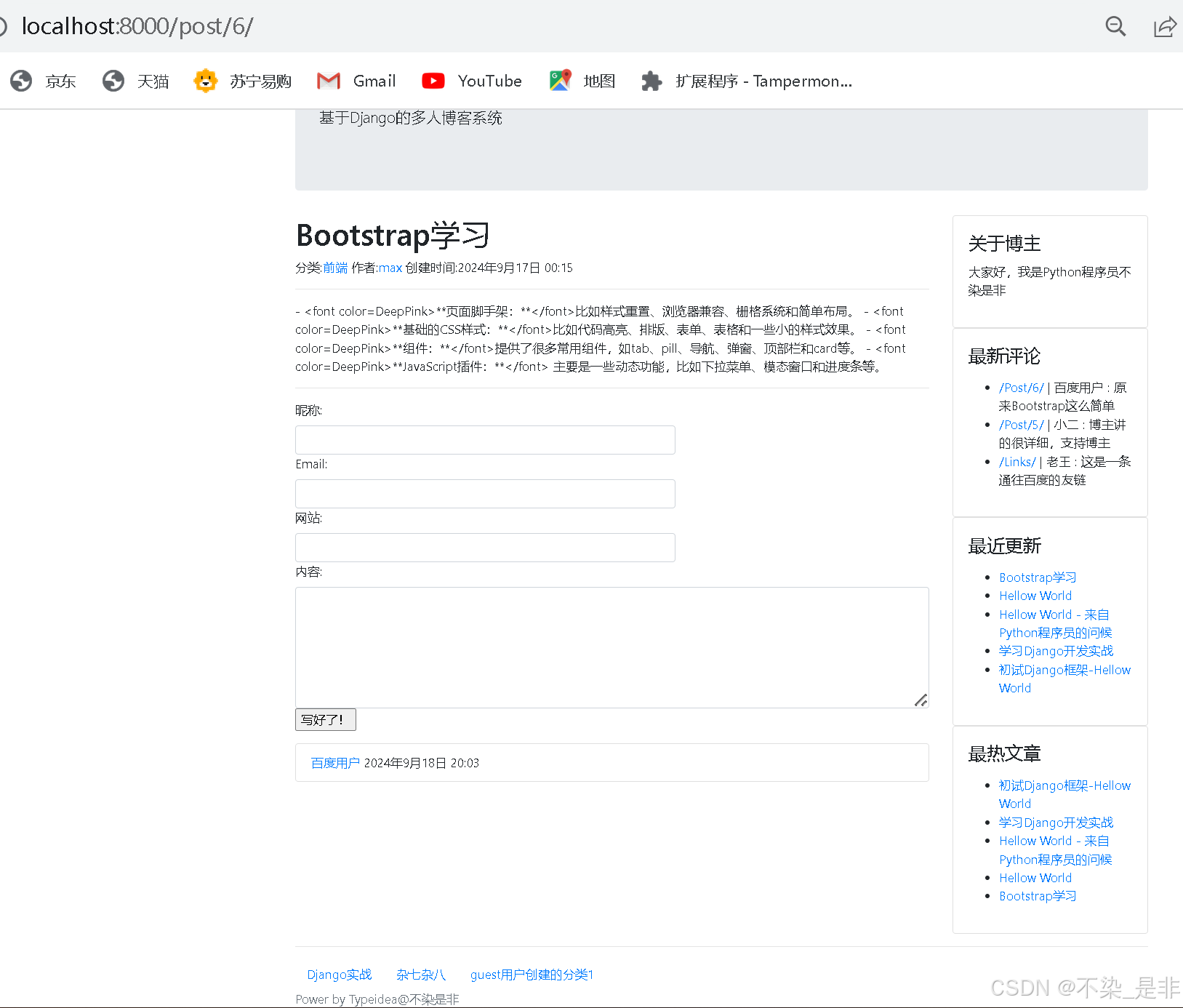
Task: Open author max's page
Action: (x=390, y=268)
